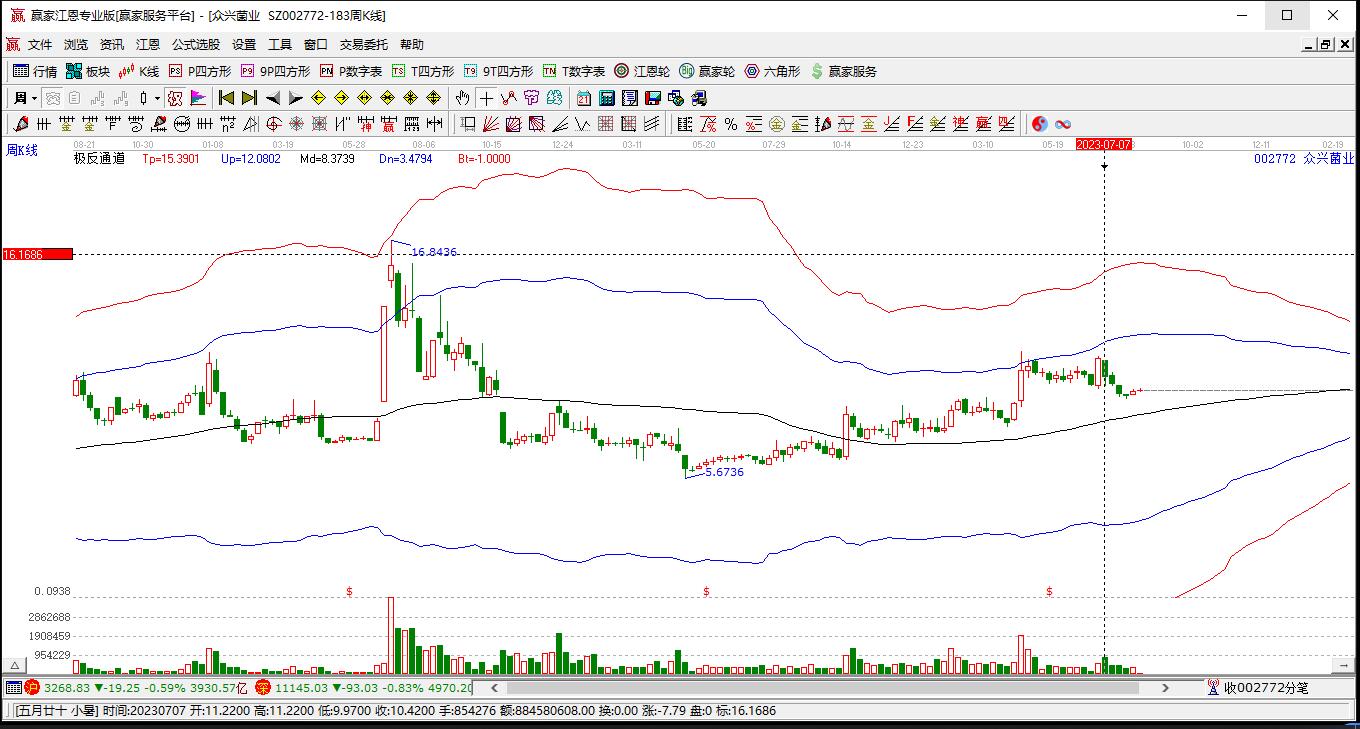Viewport: 1360px width, 729px height.
Task: Step chart backward with left black arrow
Action: point(273,98)
